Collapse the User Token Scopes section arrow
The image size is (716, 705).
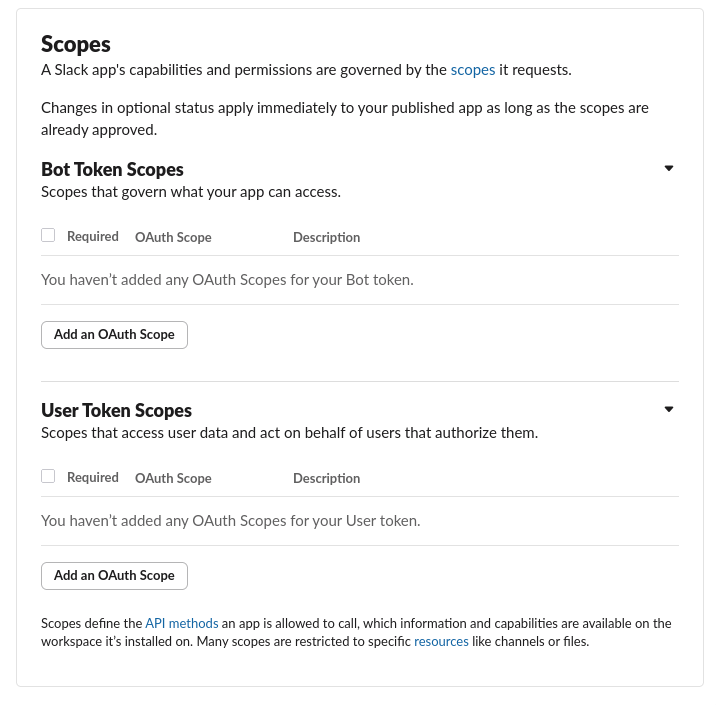coord(669,410)
